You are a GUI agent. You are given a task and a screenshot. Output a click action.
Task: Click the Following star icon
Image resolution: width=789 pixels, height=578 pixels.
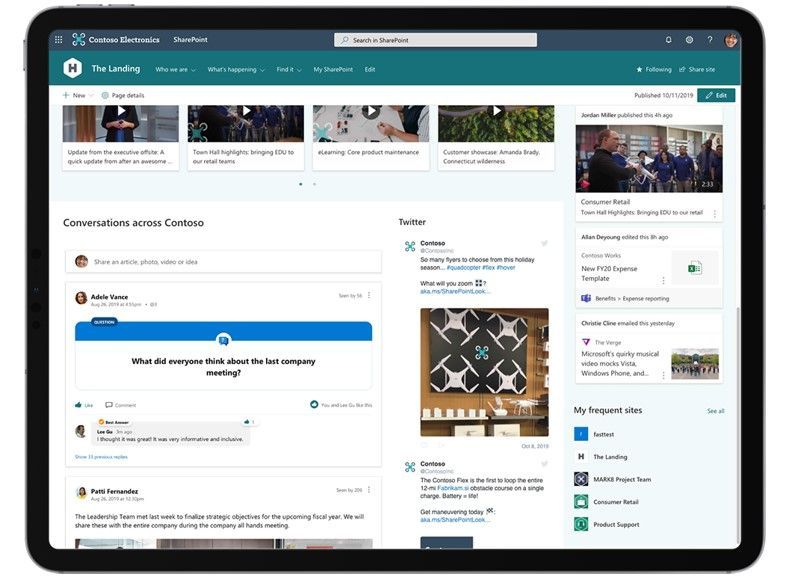639,69
